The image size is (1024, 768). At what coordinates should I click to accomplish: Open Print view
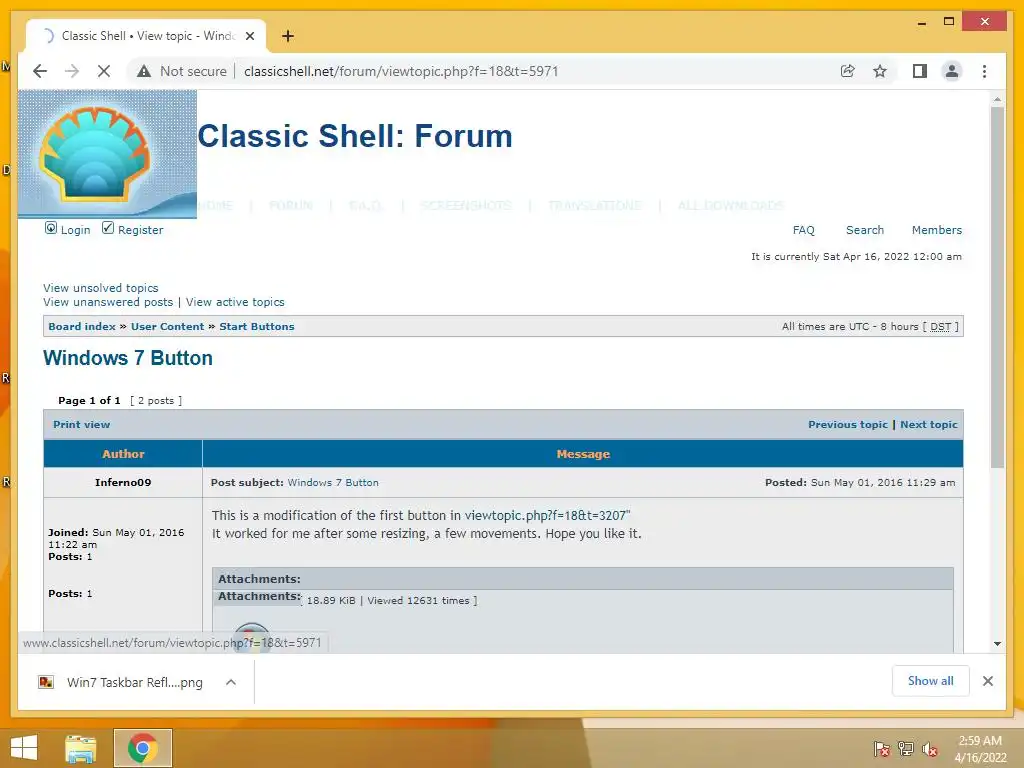82,424
